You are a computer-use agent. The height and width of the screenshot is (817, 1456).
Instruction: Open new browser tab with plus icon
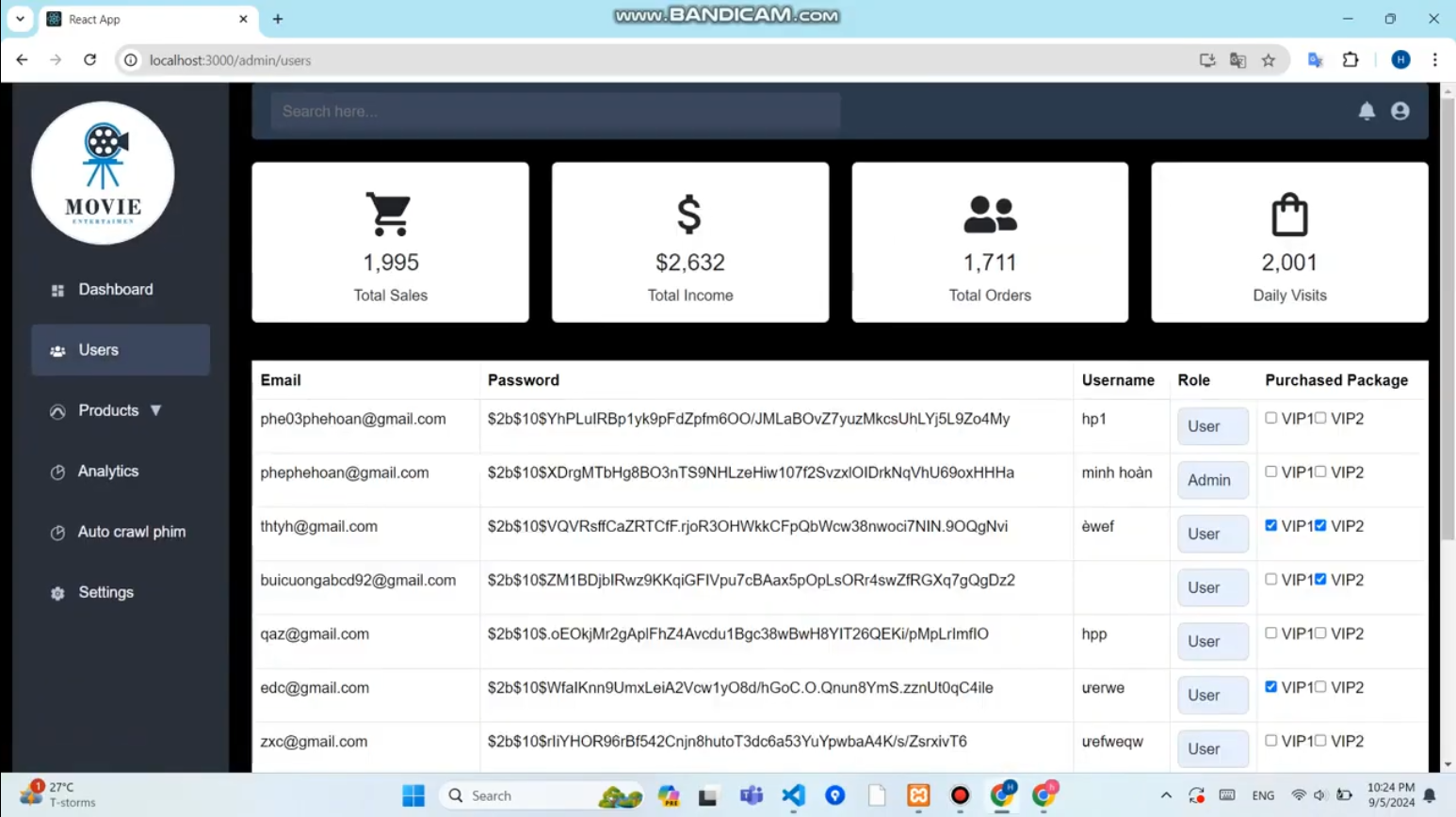coord(278,19)
